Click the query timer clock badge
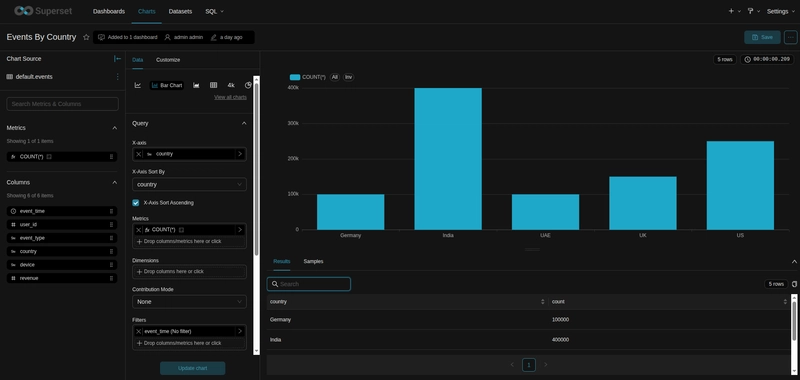 point(767,59)
